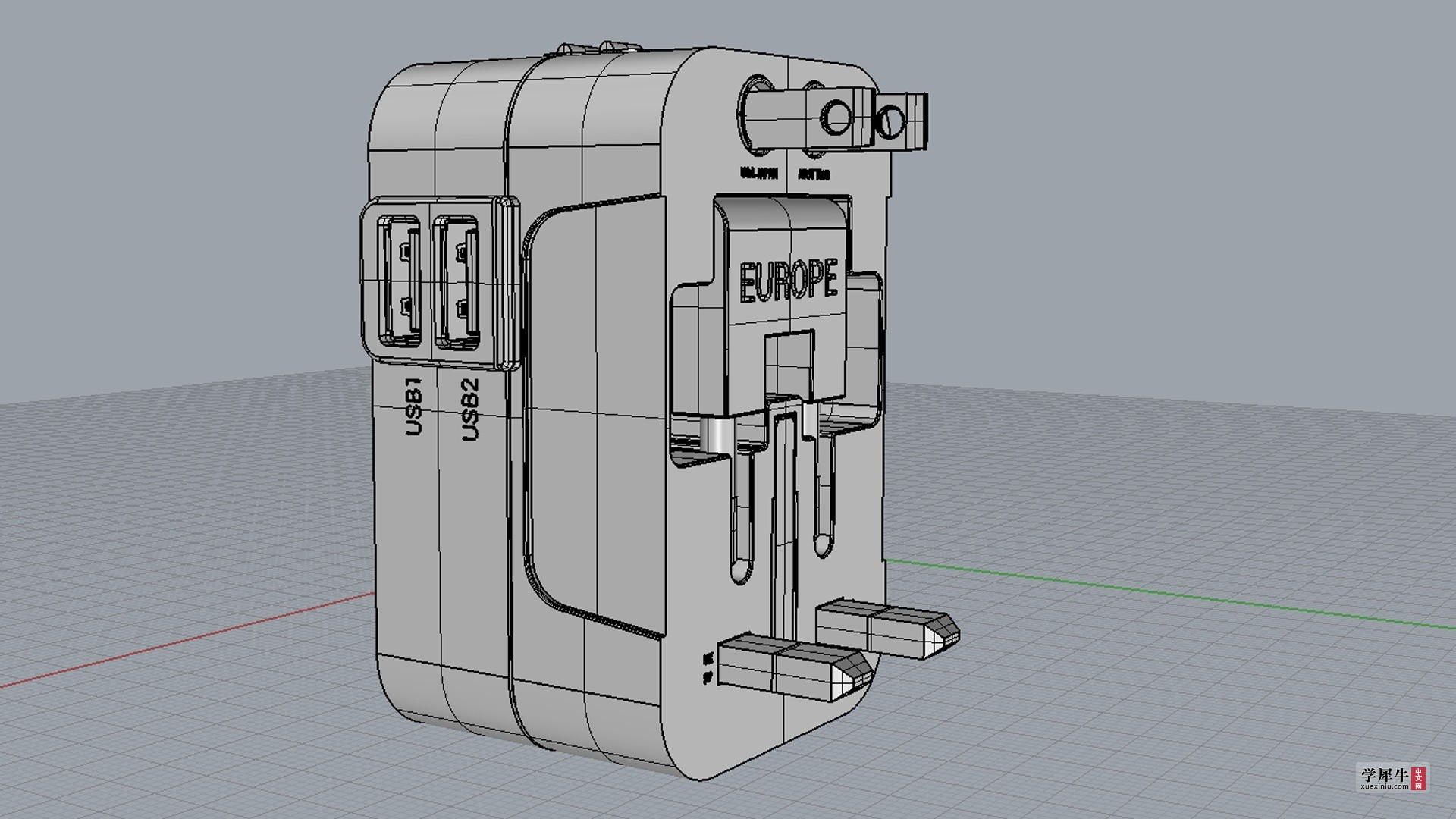Select the USB1 port opening on the adapter
Viewport: 1456px width, 819px height.
click(400, 282)
